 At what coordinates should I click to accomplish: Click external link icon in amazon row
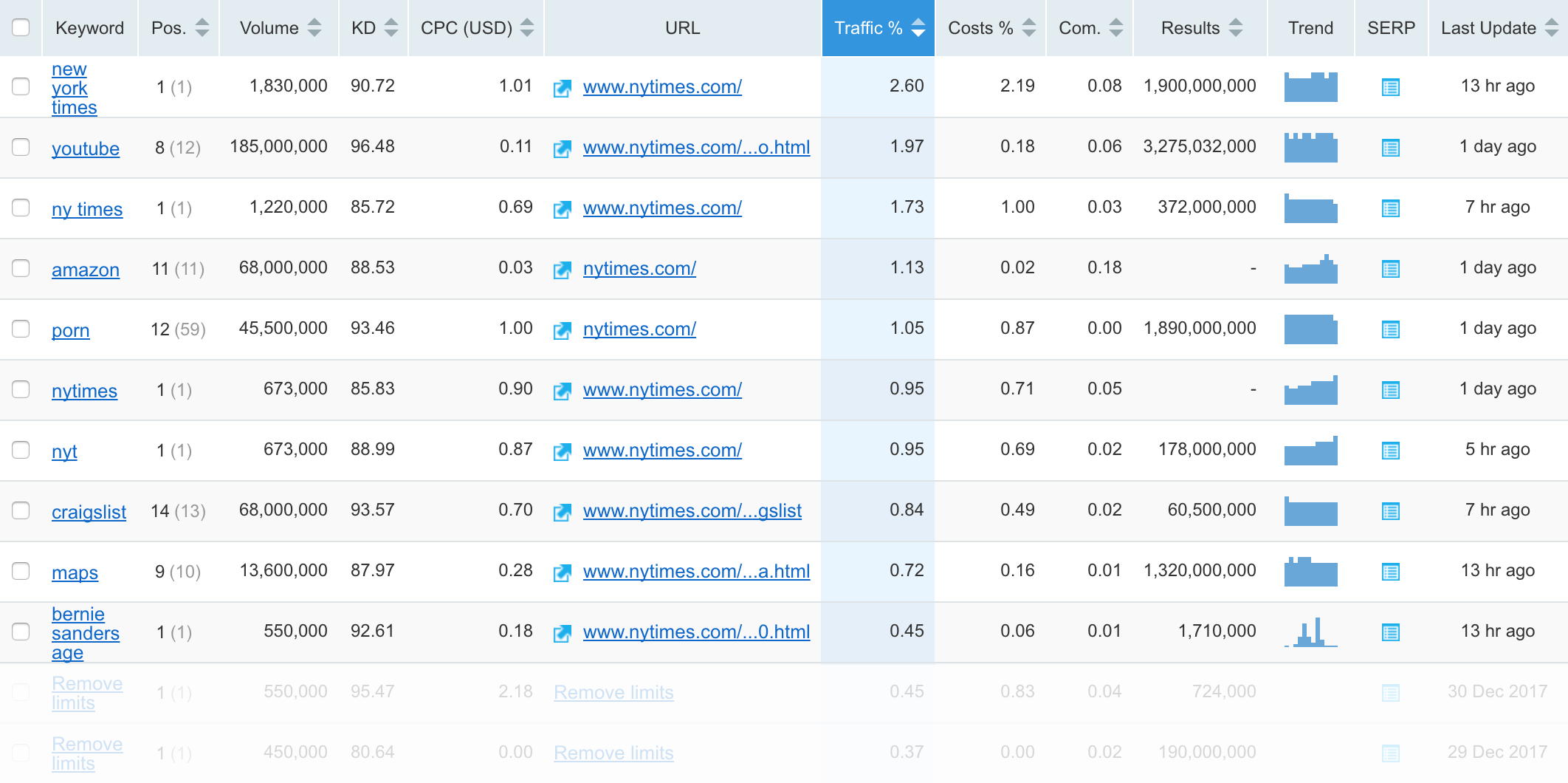pyautogui.click(x=563, y=270)
